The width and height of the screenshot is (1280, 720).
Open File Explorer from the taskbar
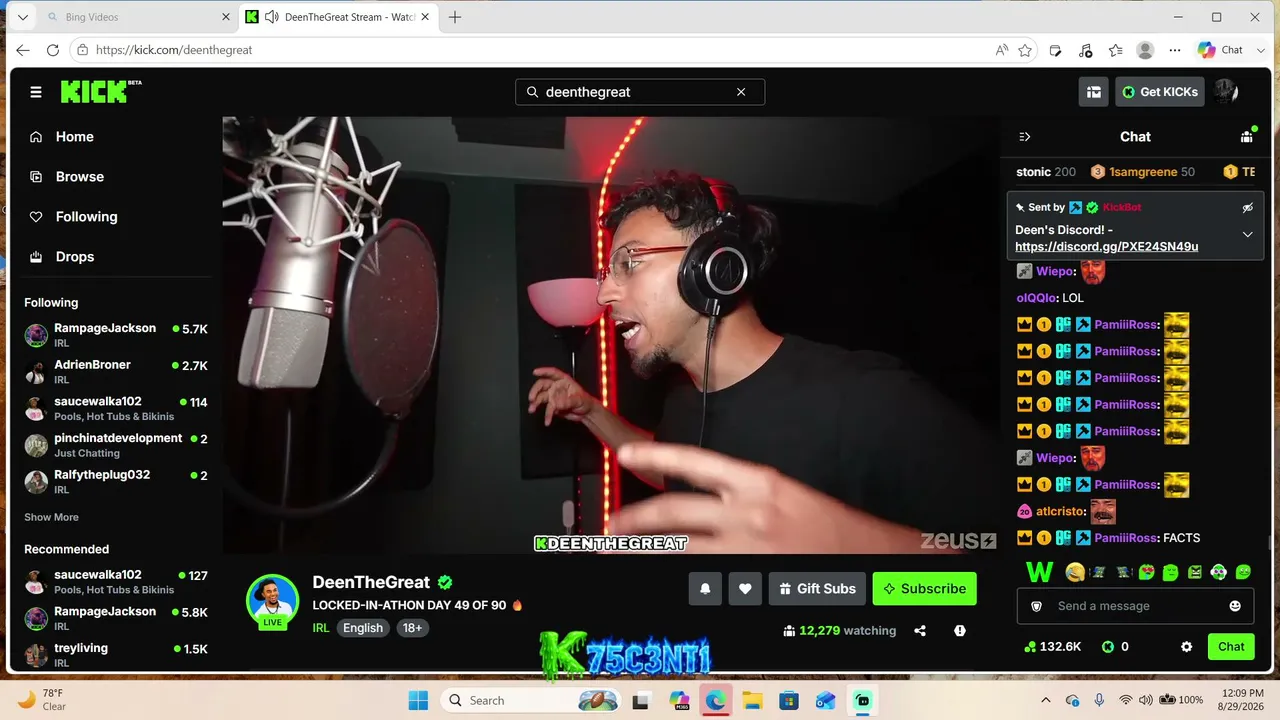[x=752, y=701]
